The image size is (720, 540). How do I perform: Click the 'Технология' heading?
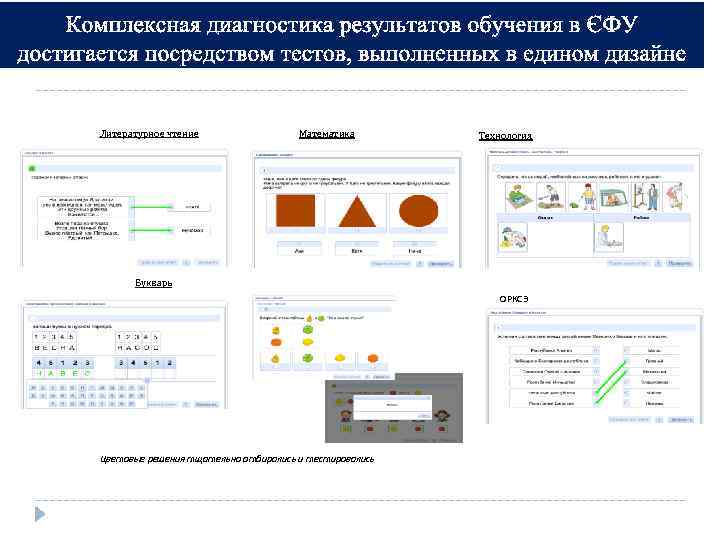click(505, 135)
